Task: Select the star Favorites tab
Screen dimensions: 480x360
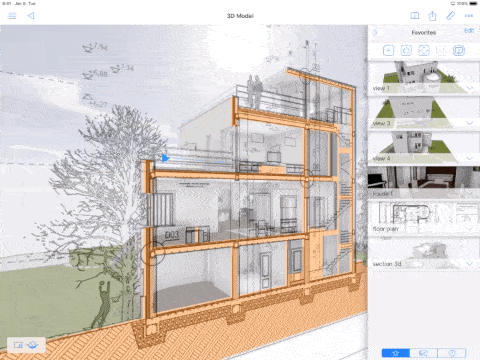Action: pyautogui.click(x=396, y=353)
